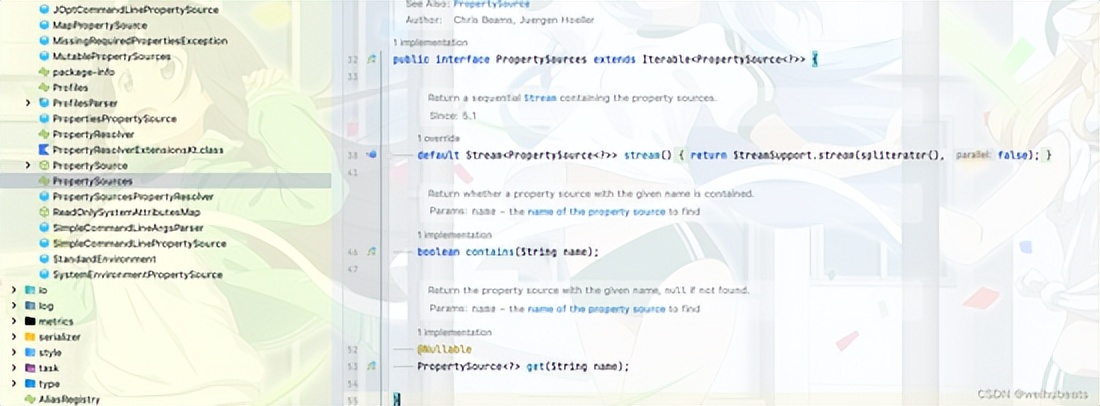Click the 'parallel:' inlay hint
Screen dimensions: 1100x406
974,155
